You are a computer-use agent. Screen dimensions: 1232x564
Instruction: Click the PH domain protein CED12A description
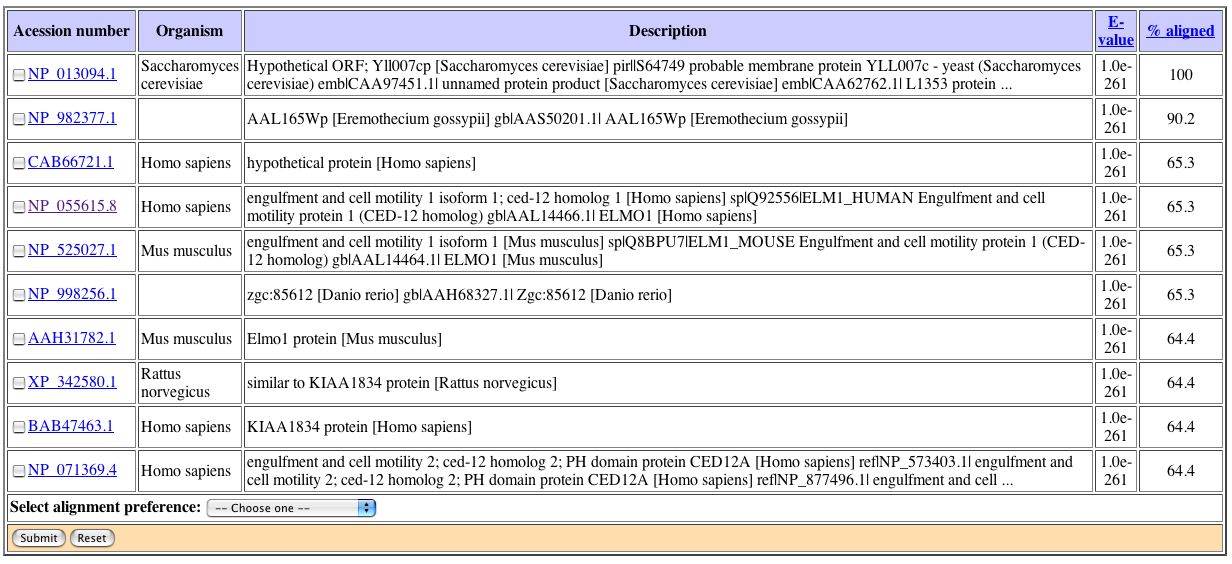coord(668,471)
